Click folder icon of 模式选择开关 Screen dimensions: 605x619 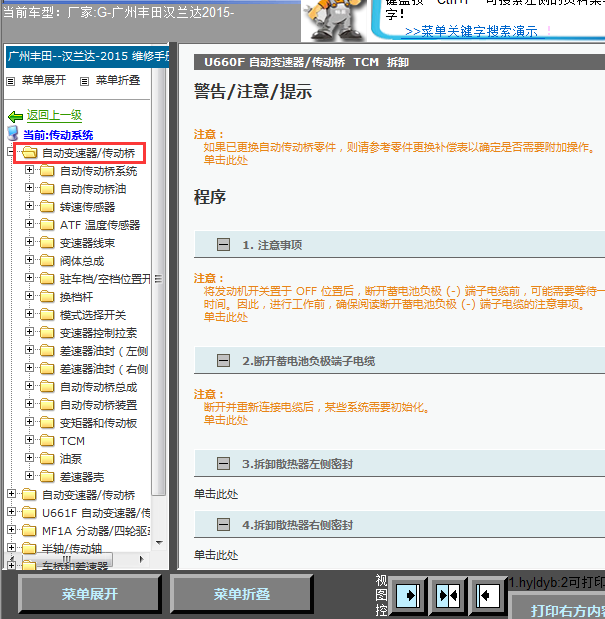(47, 315)
